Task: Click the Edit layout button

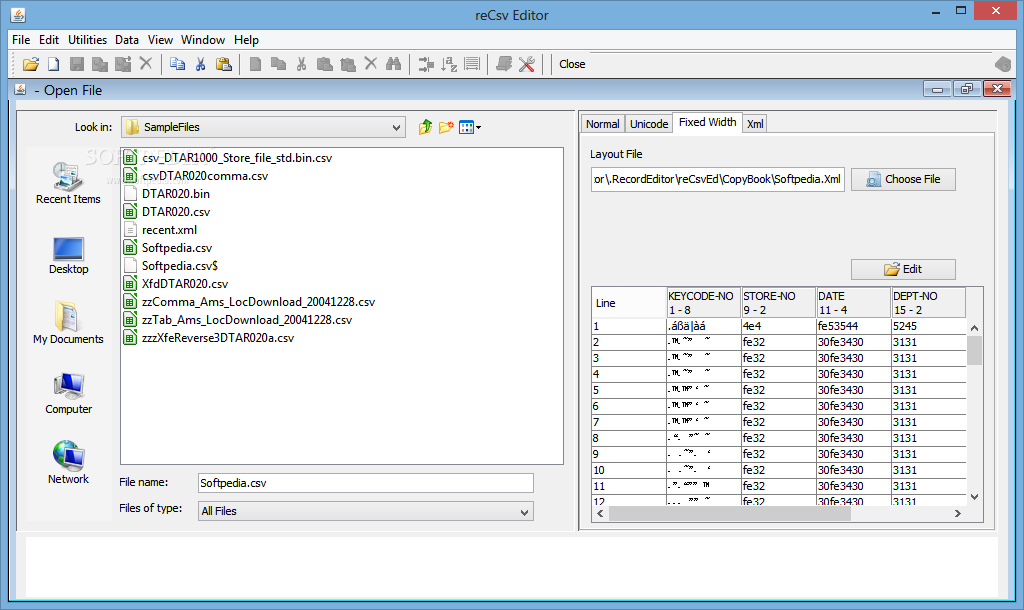Action: 903,269
